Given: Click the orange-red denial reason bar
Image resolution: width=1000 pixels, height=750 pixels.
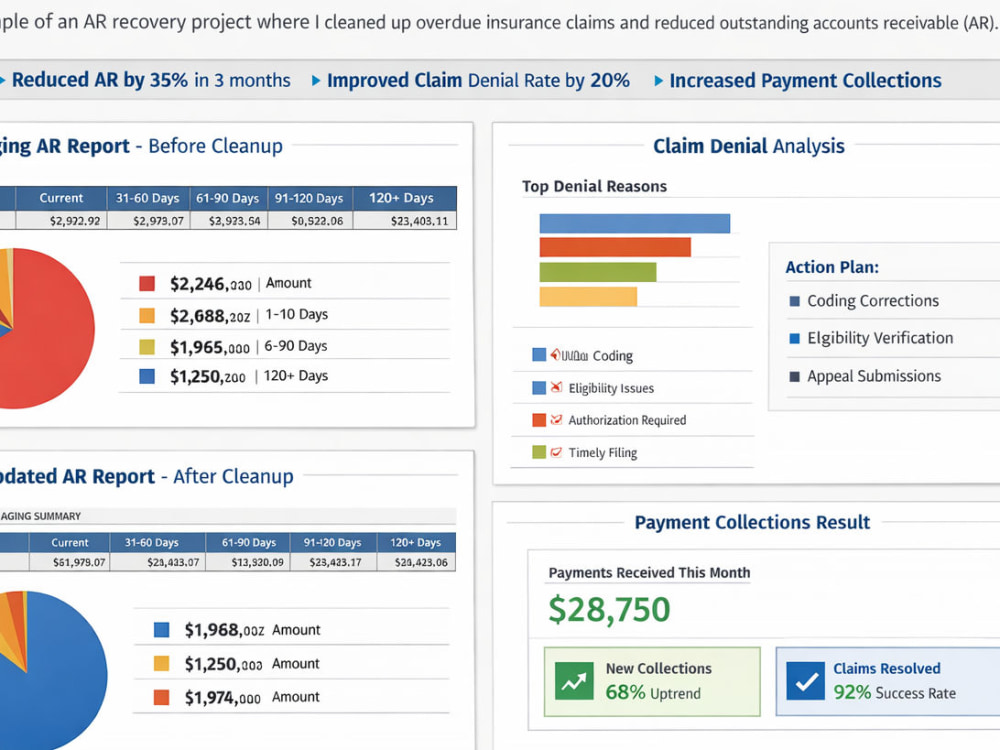Looking at the screenshot, I should point(615,247).
